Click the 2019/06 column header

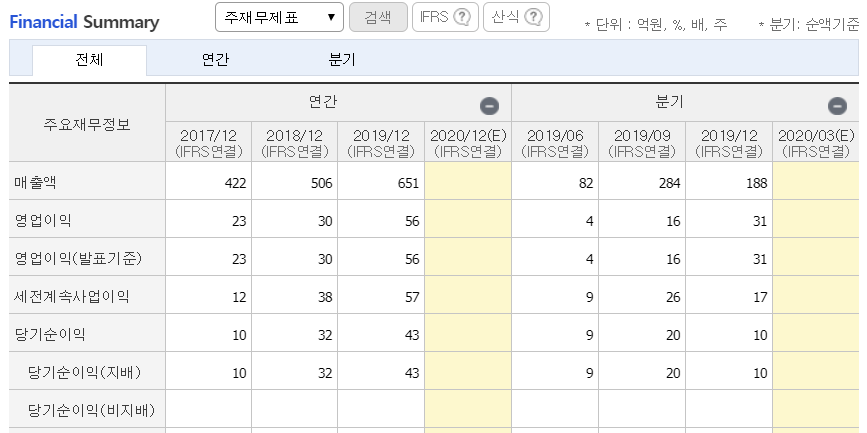point(555,143)
